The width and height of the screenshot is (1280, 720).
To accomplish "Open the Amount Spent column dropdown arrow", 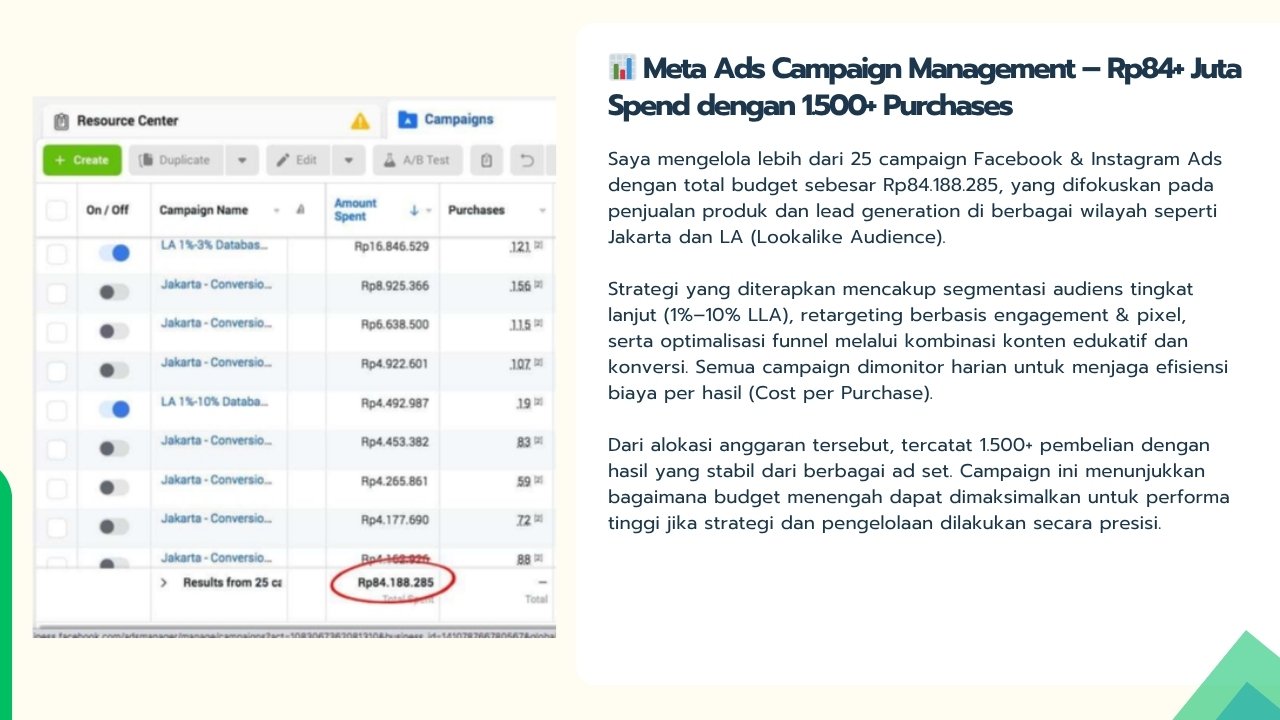I will tap(429, 210).
